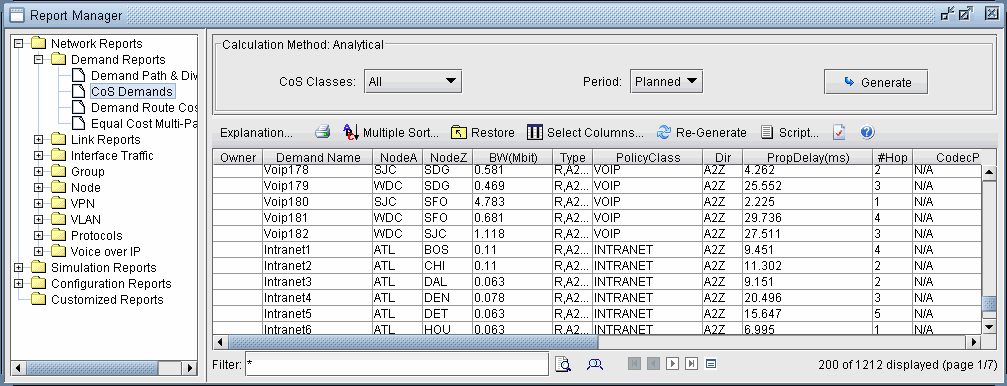The width and height of the screenshot is (1007, 386).
Task: Select the Intranet4 demand row
Action: tap(597, 298)
